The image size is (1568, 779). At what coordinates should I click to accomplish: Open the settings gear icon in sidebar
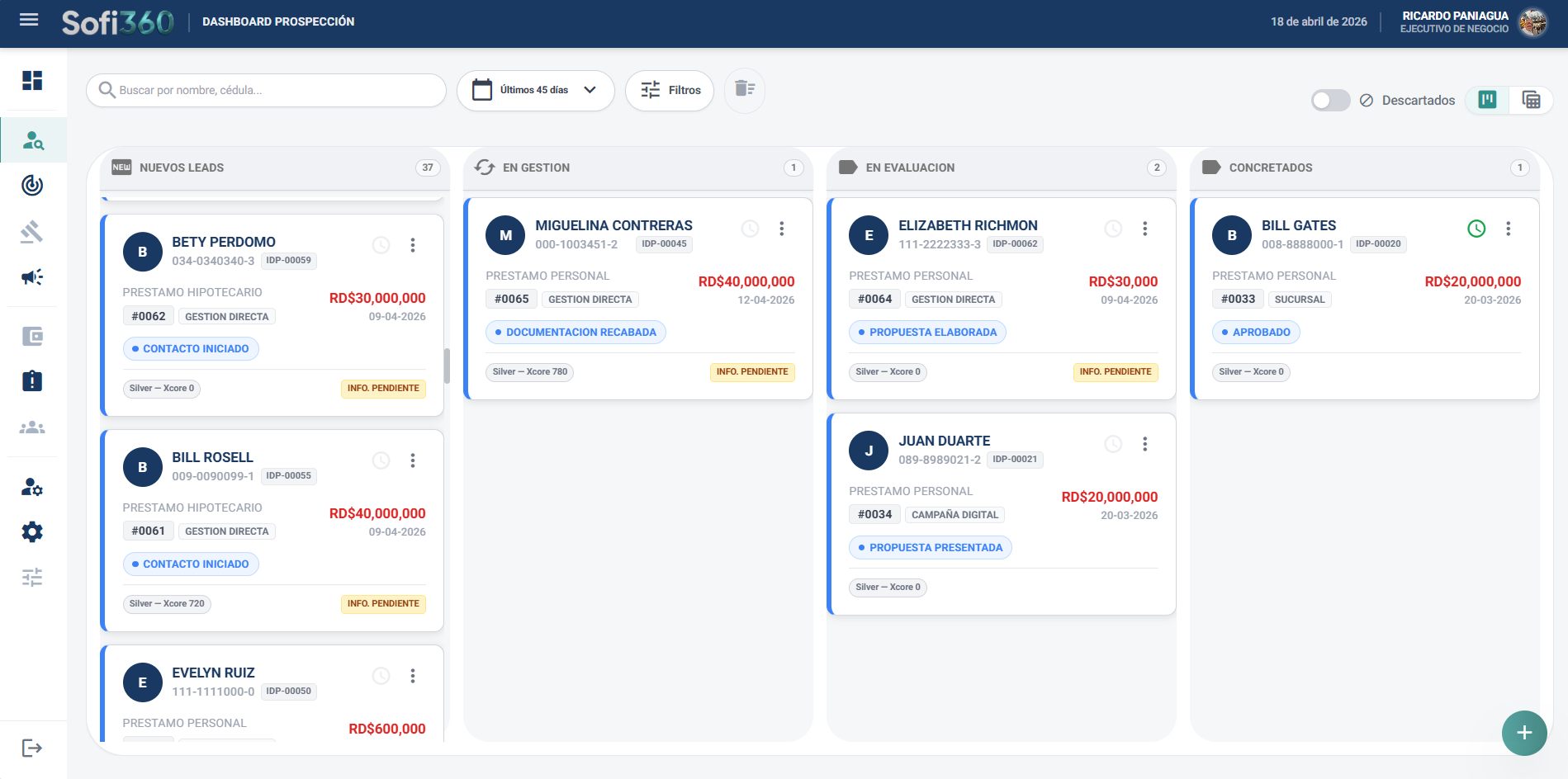pos(32,531)
